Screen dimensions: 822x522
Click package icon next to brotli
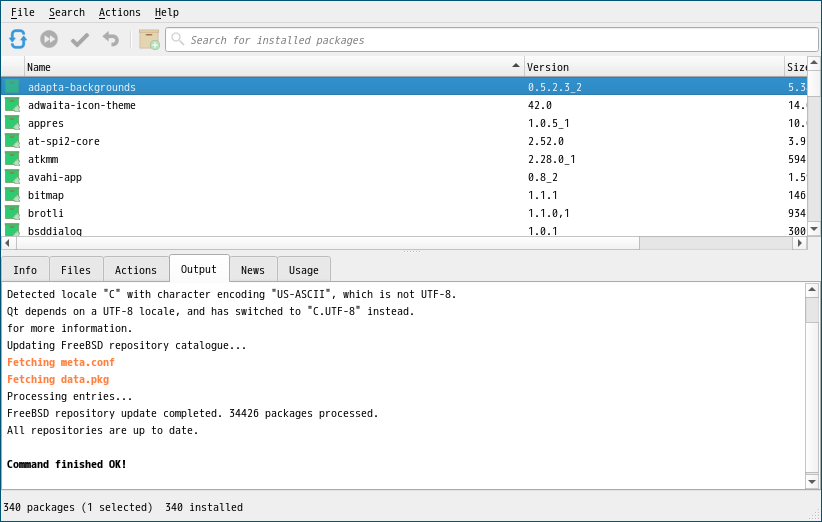pos(13,213)
